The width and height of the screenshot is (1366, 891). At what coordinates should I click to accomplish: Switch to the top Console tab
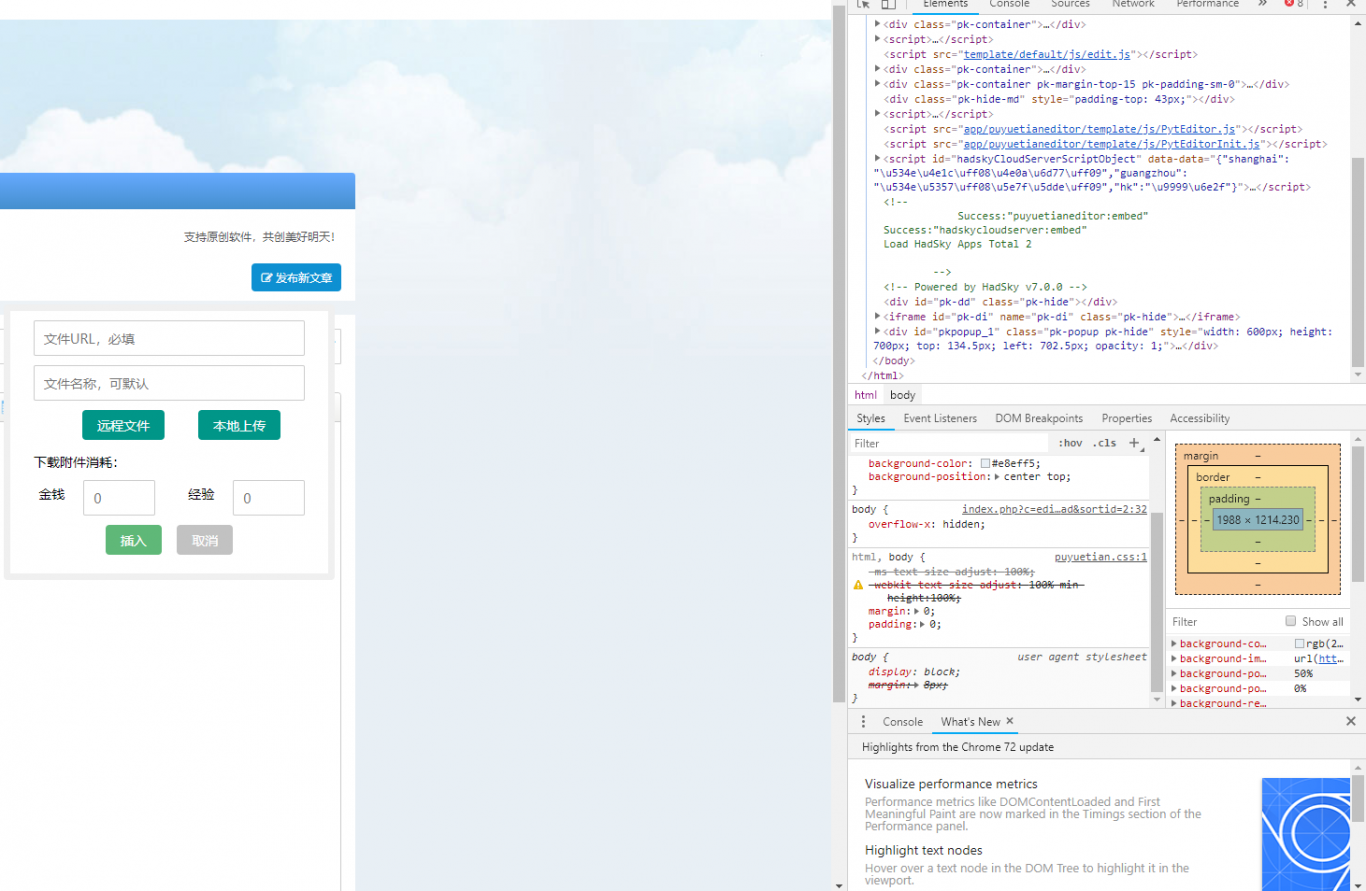click(x=1009, y=4)
